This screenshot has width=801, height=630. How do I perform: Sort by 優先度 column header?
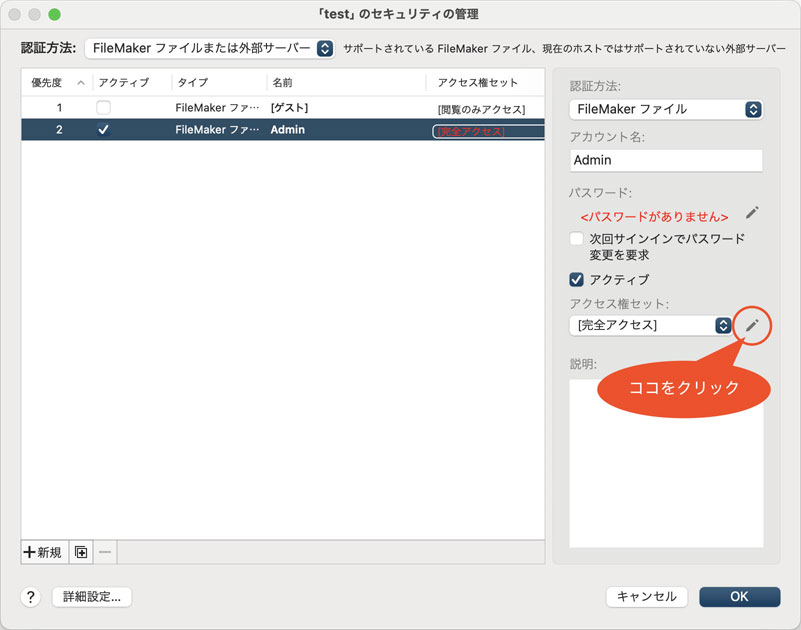coord(57,82)
